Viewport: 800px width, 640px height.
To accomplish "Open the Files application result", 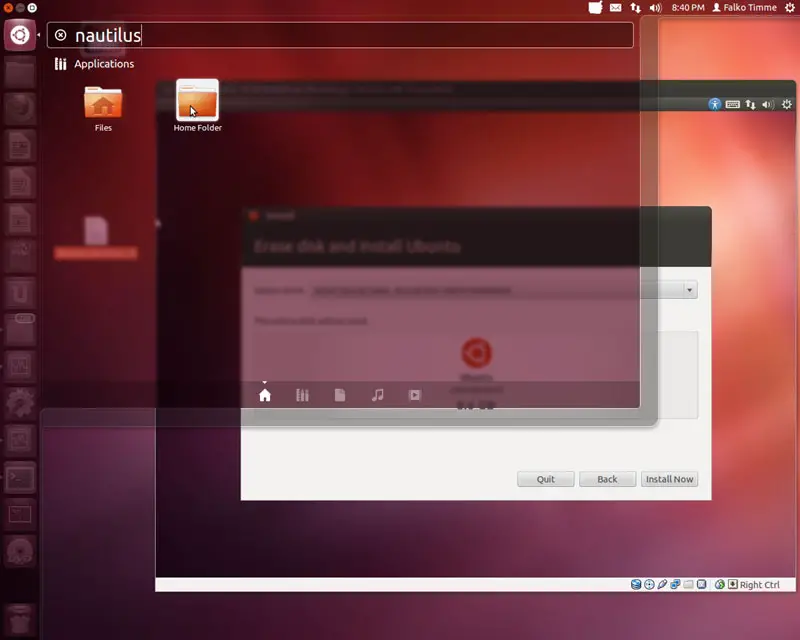I will 103,109.
